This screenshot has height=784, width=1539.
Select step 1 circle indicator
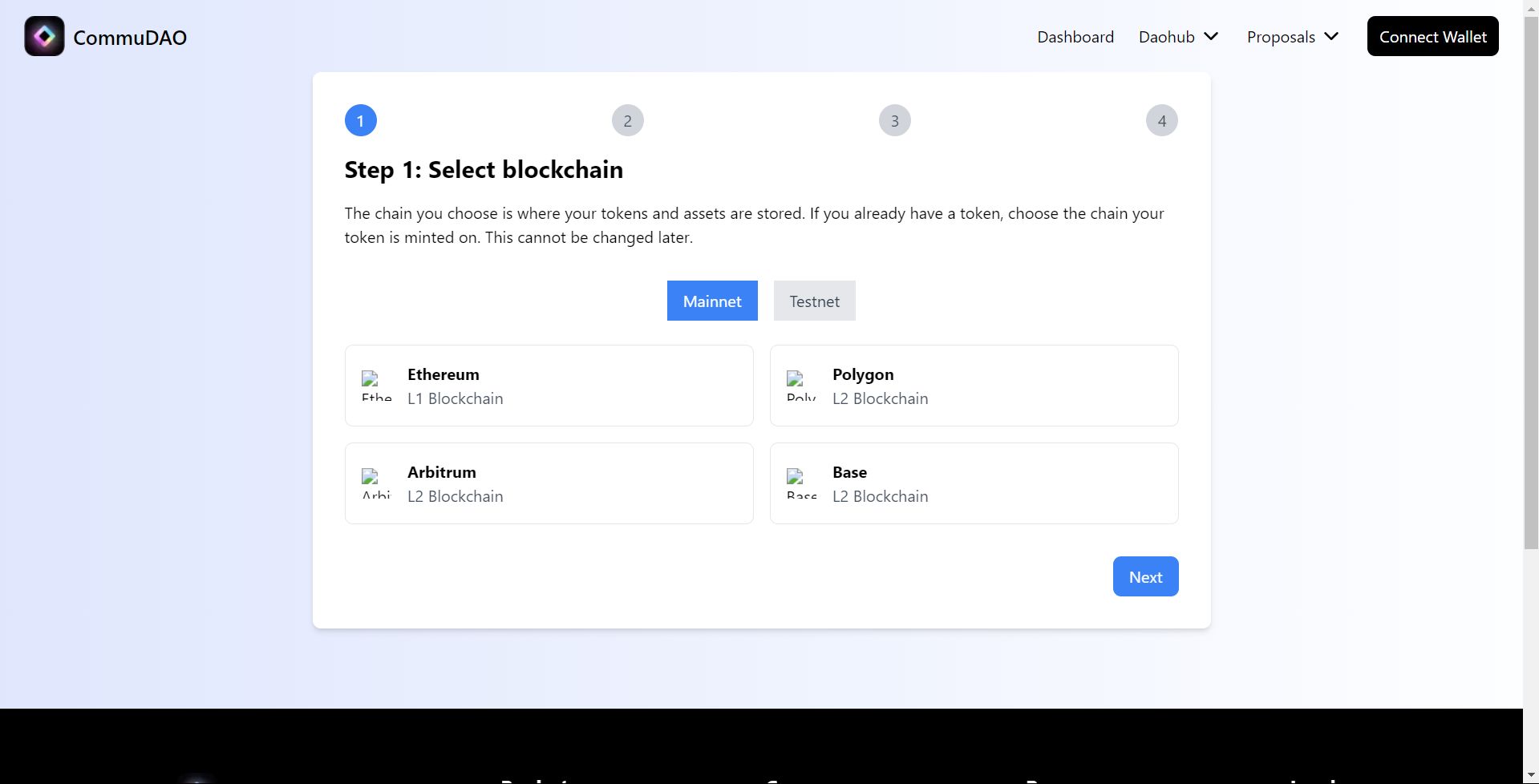click(361, 120)
